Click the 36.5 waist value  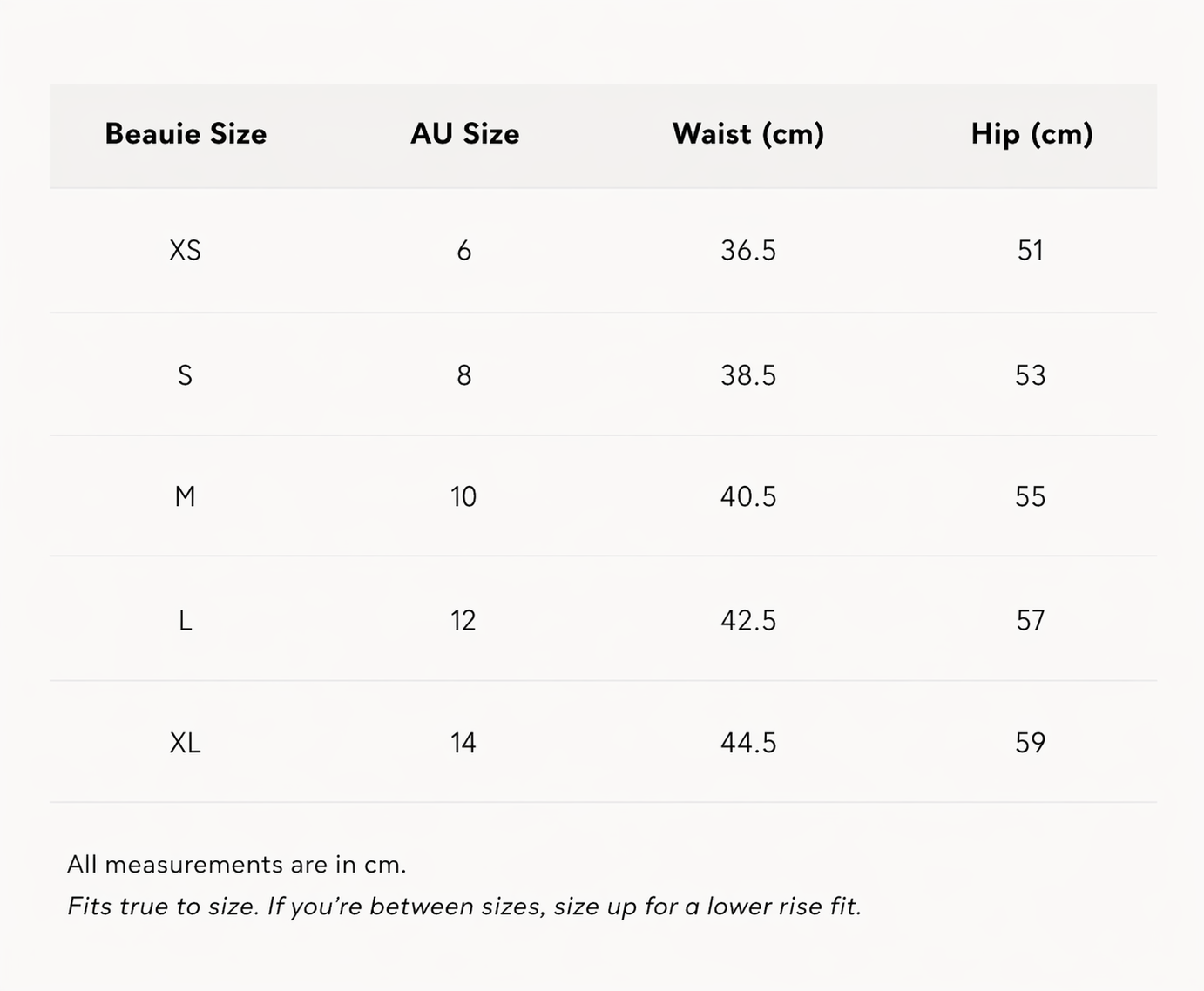pos(748,251)
